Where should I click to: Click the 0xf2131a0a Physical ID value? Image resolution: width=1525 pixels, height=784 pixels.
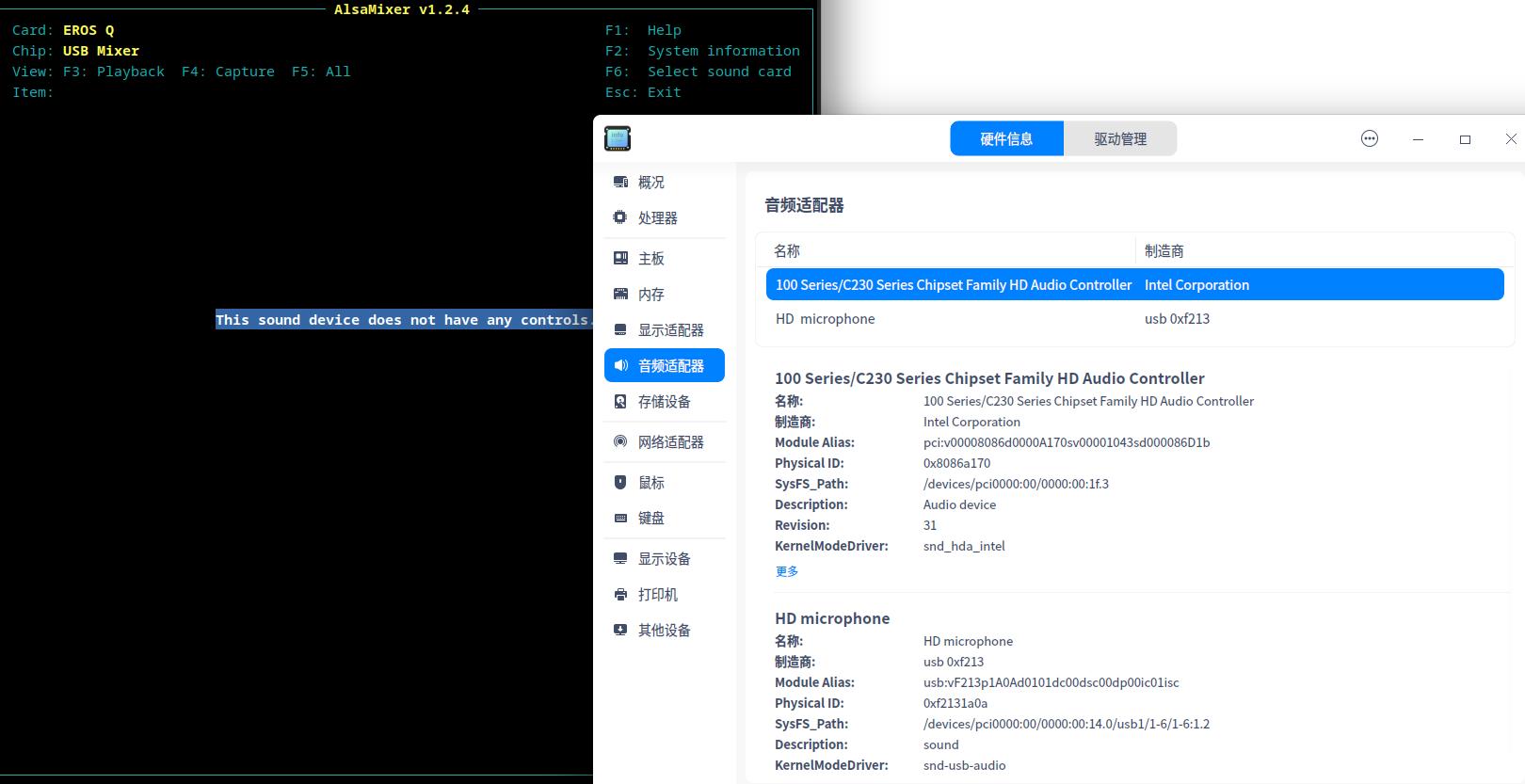coord(955,703)
